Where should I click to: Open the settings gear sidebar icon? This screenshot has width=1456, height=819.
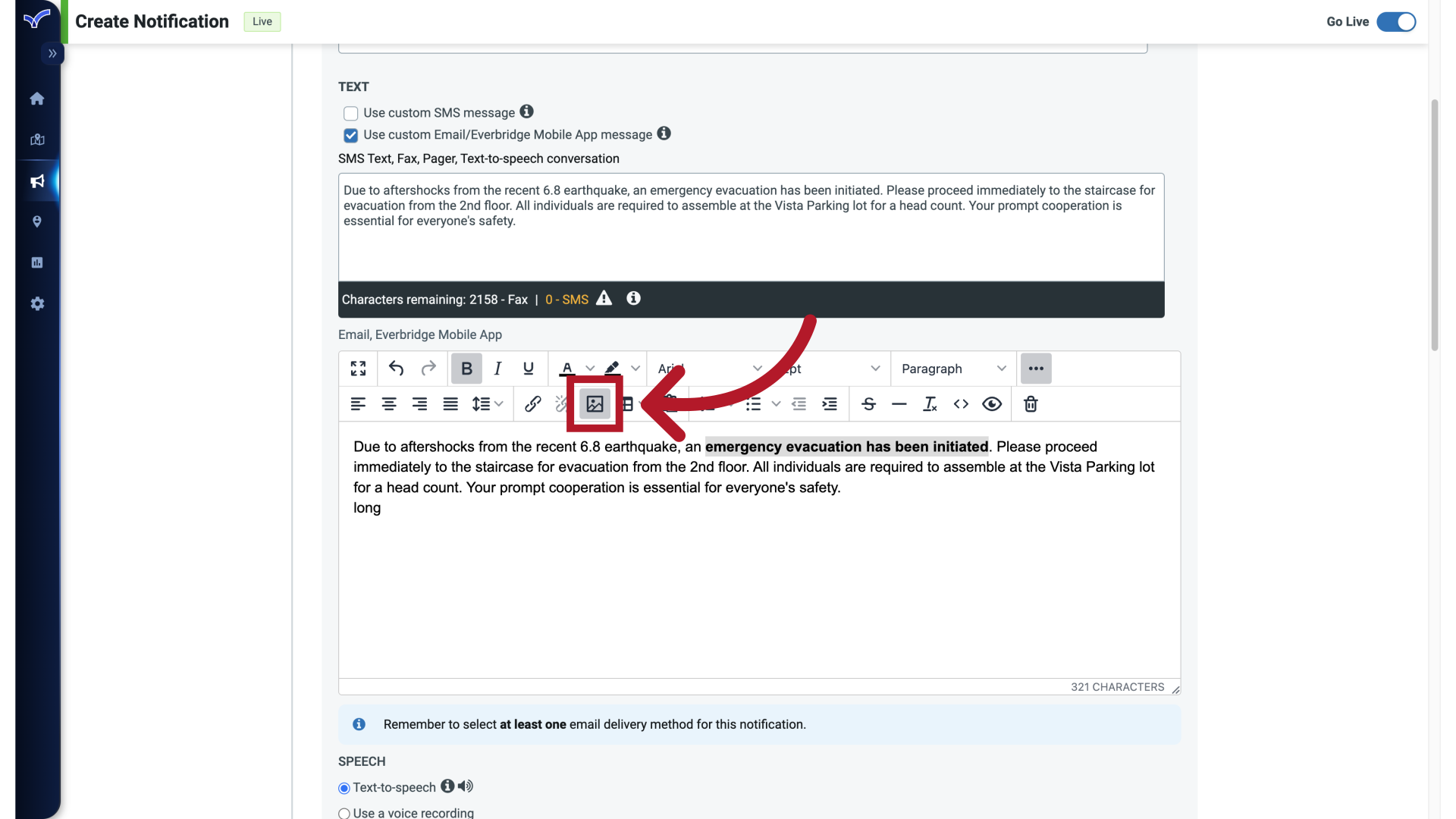pyautogui.click(x=37, y=304)
